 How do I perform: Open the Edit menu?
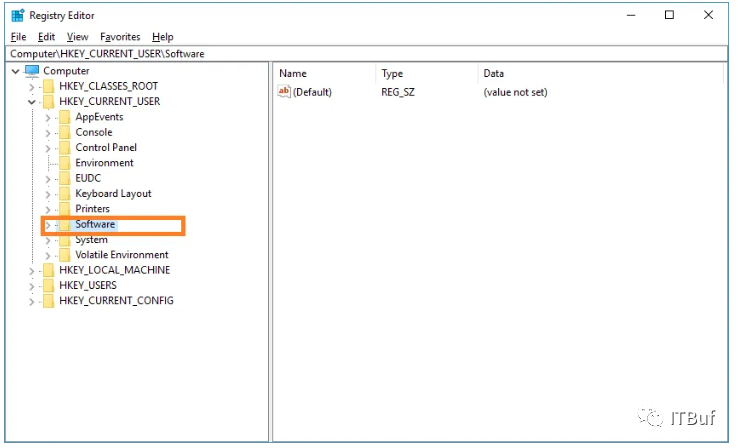point(46,37)
